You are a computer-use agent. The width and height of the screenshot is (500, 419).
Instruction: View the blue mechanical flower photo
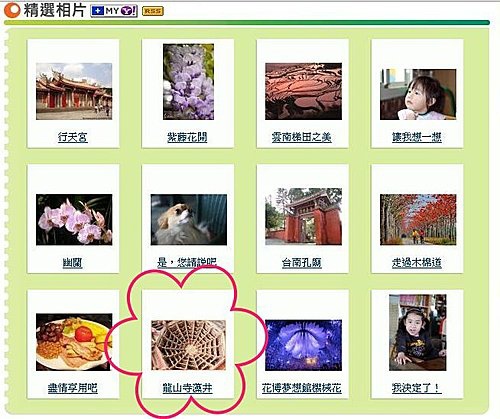[303, 345]
